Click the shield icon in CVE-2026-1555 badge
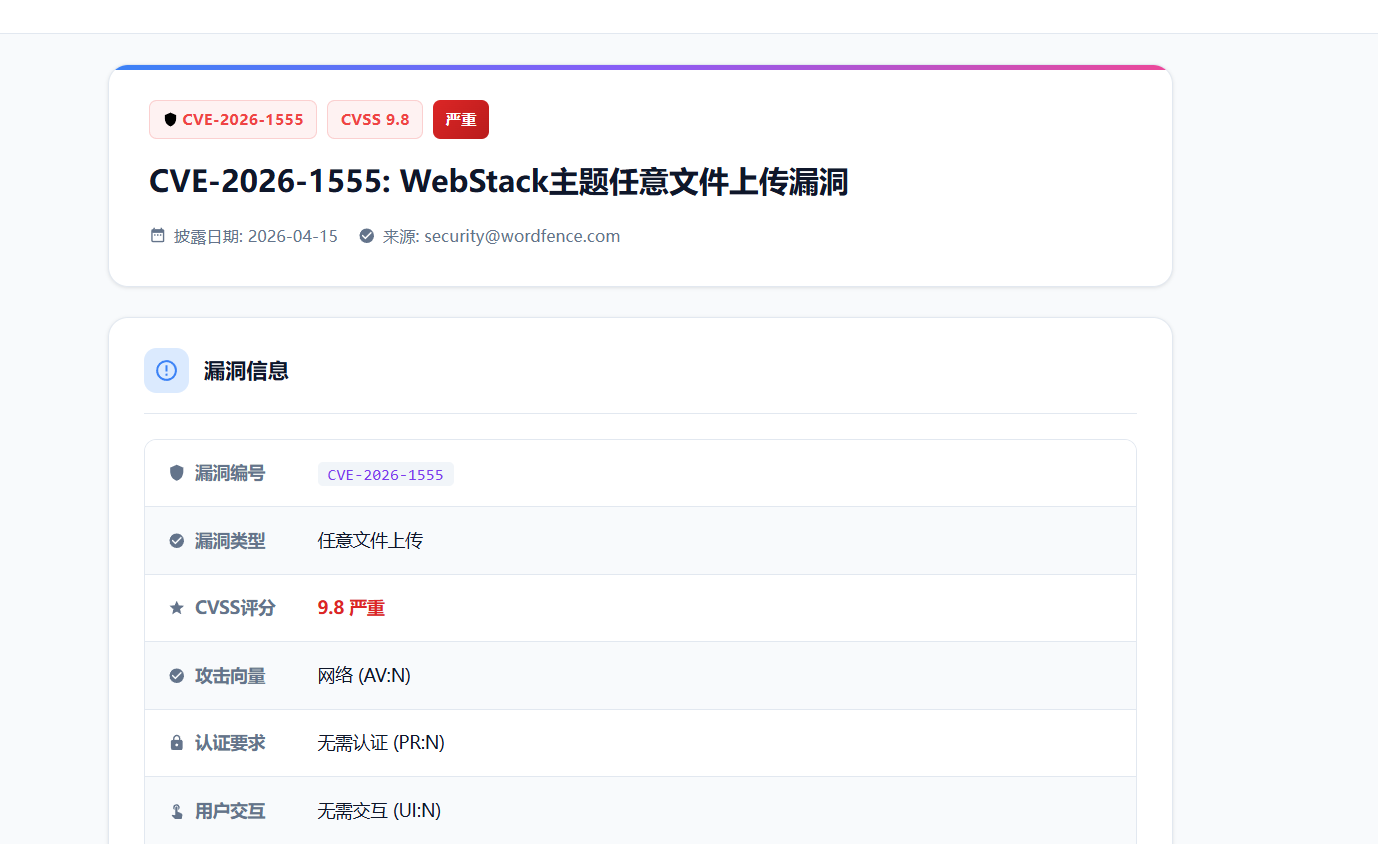The width and height of the screenshot is (1378, 844). pos(170,120)
